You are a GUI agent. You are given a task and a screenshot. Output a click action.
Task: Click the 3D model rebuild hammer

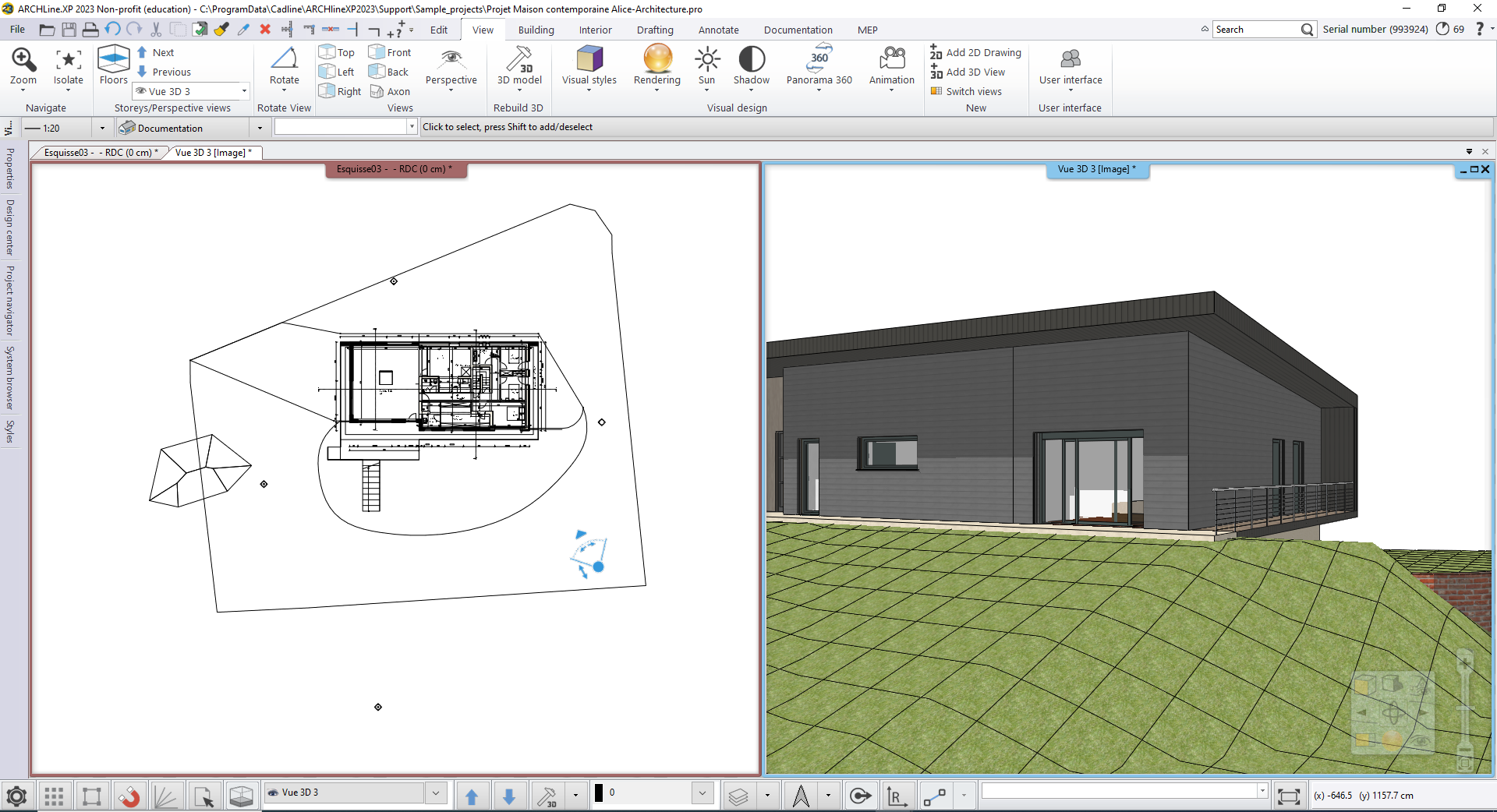tap(519, 59)
